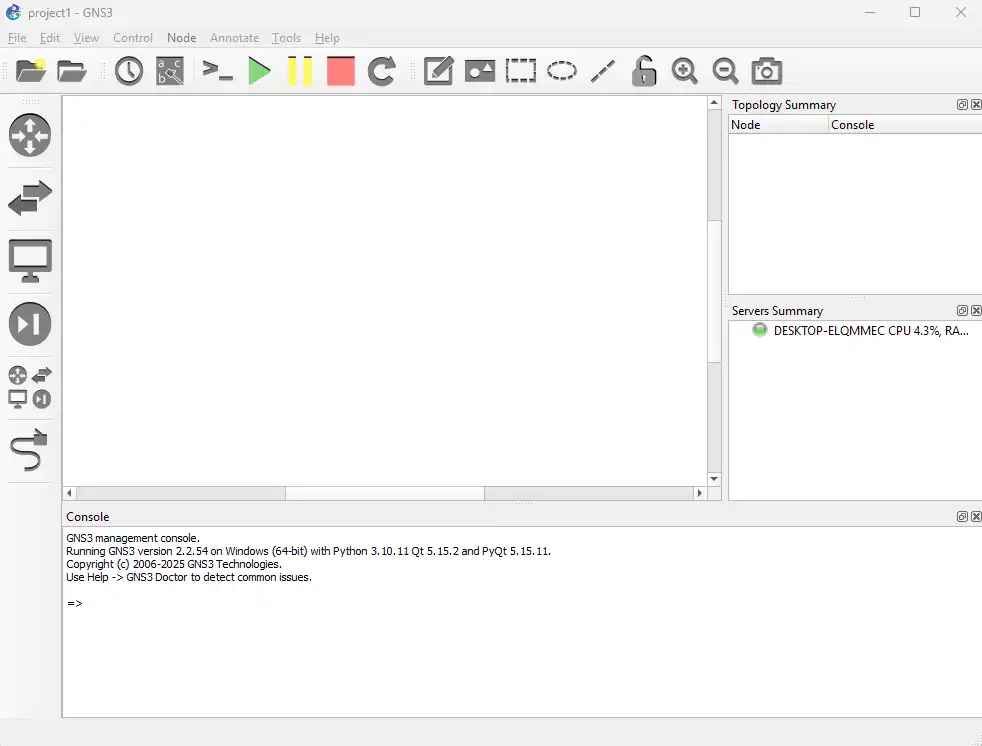Click the canvas vertical scrollbar down arrow
The height and width of the screenshot is (746, 982).
point(714,480)
